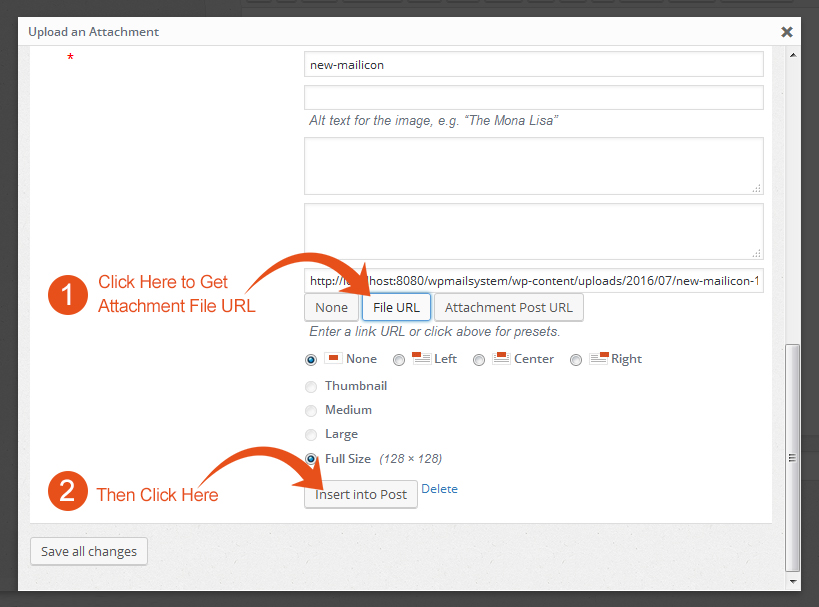The width and height of the screenshot is (819, 607).
Task: Click the empty alt text field
Action: coord(533,97)
